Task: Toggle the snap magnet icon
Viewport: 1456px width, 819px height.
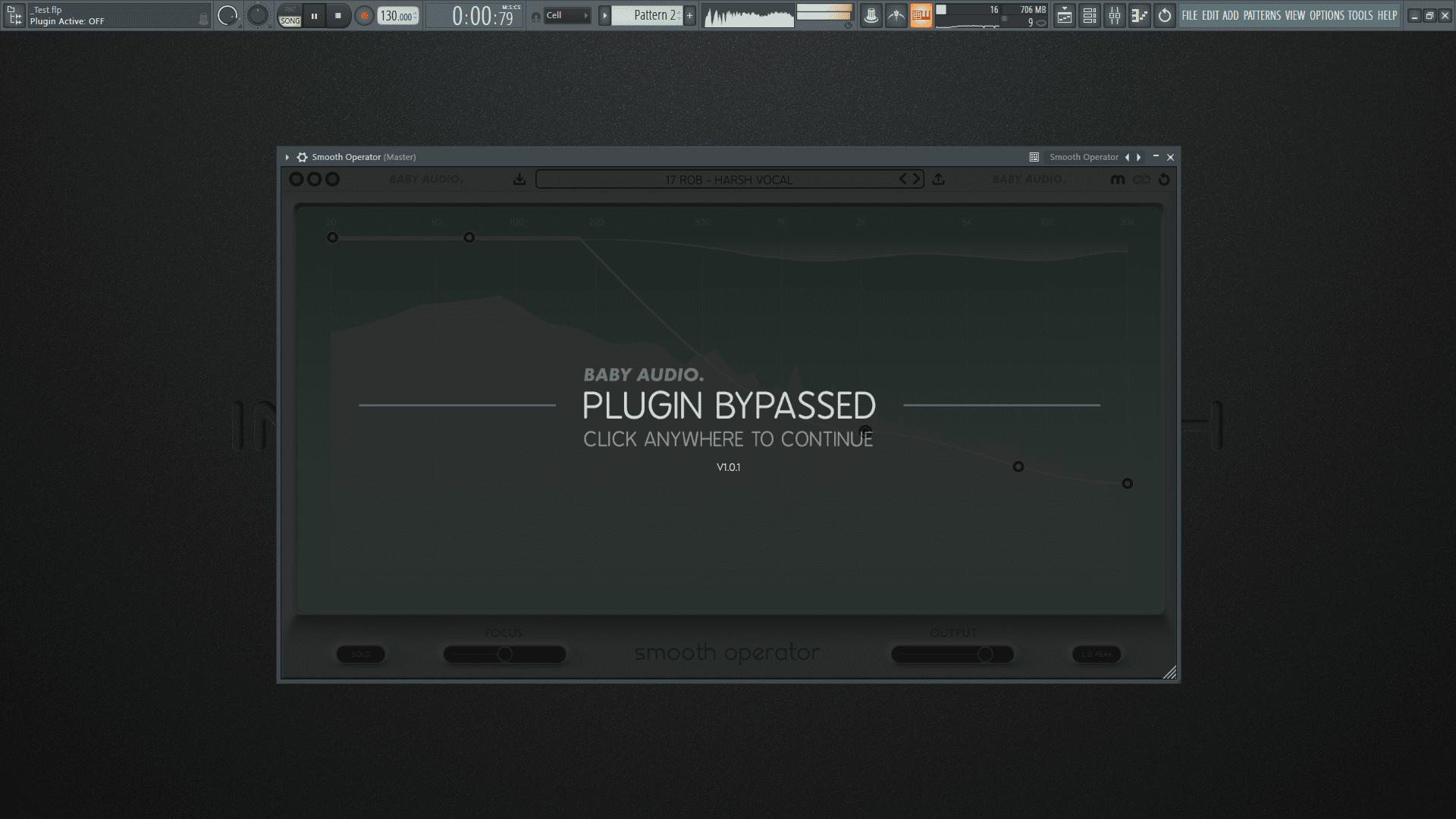Action: (x=535, y=16)
